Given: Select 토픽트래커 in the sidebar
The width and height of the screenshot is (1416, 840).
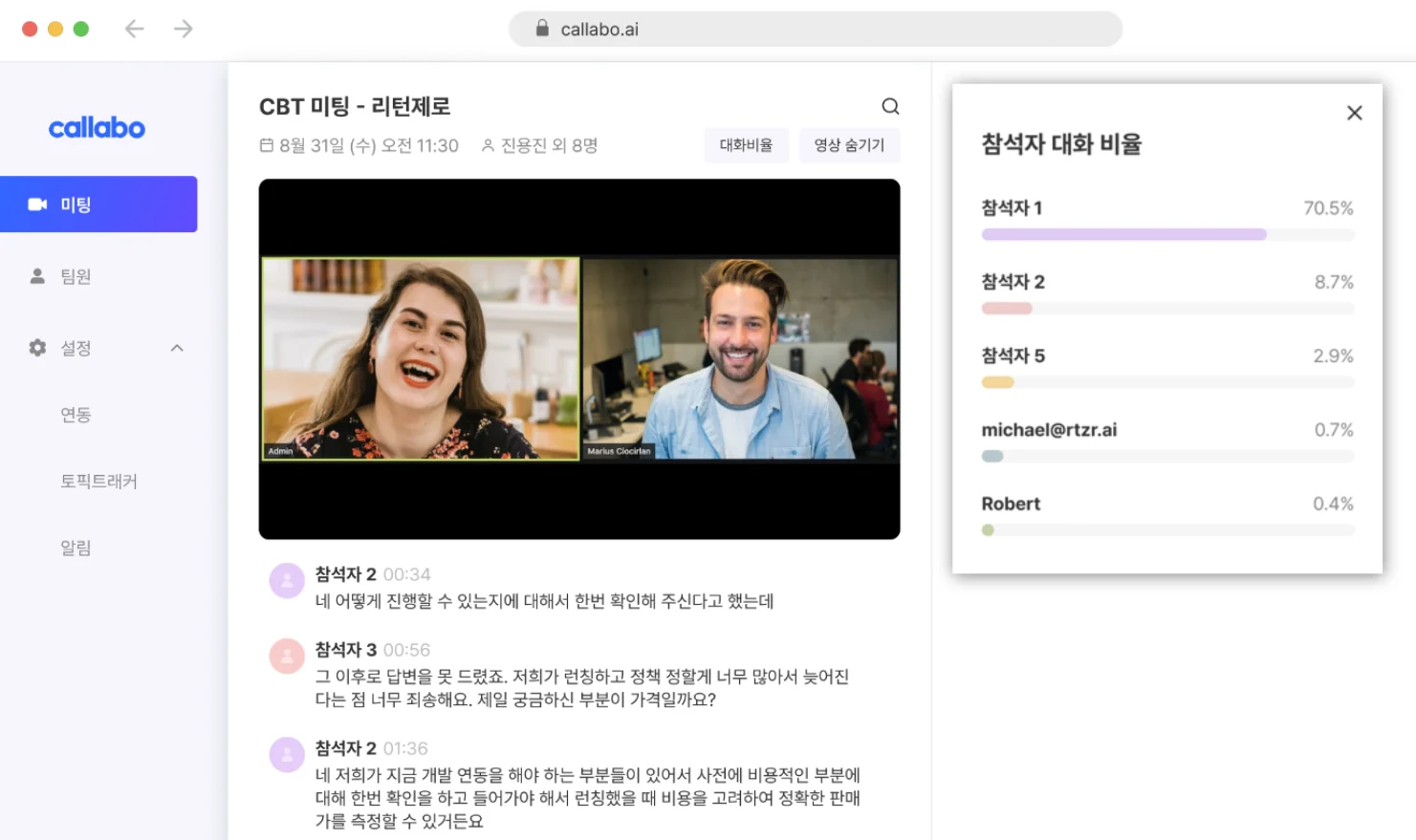Looking at the screenshot, I should click(x=98, y=482).
